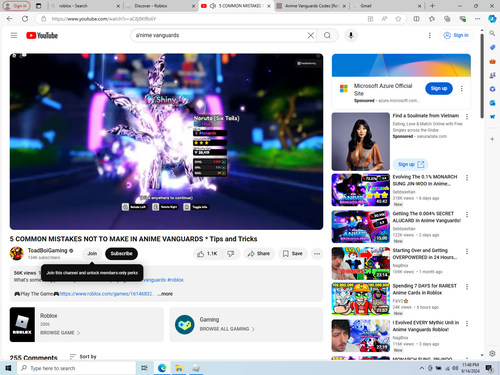Screen dimensions: 500x375
Task: Save video to playlist
Action: [x=293, y=254]
